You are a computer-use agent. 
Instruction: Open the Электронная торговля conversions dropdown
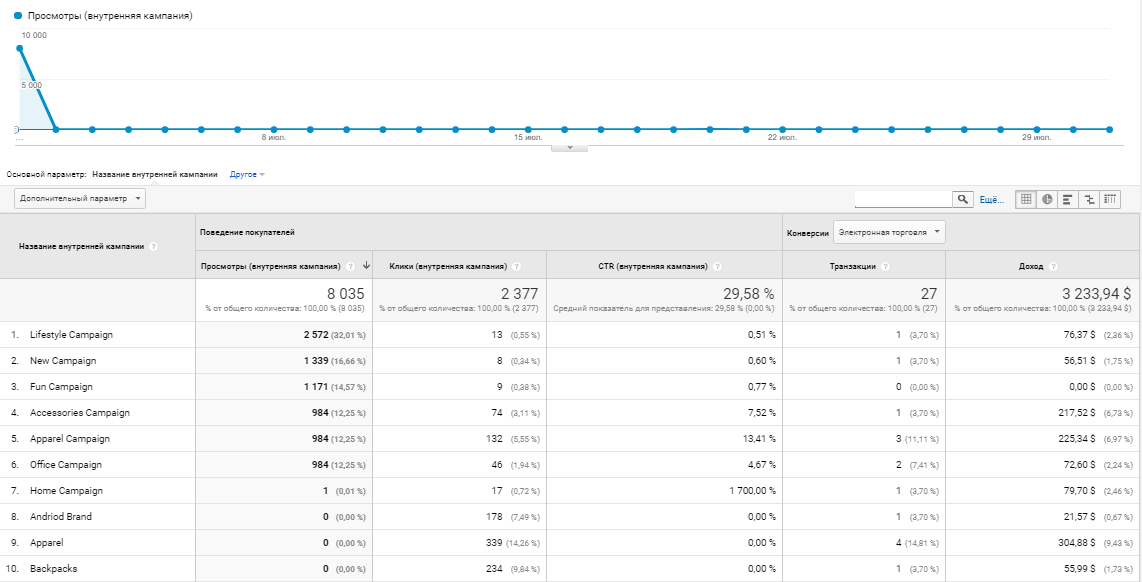point(890,233)
